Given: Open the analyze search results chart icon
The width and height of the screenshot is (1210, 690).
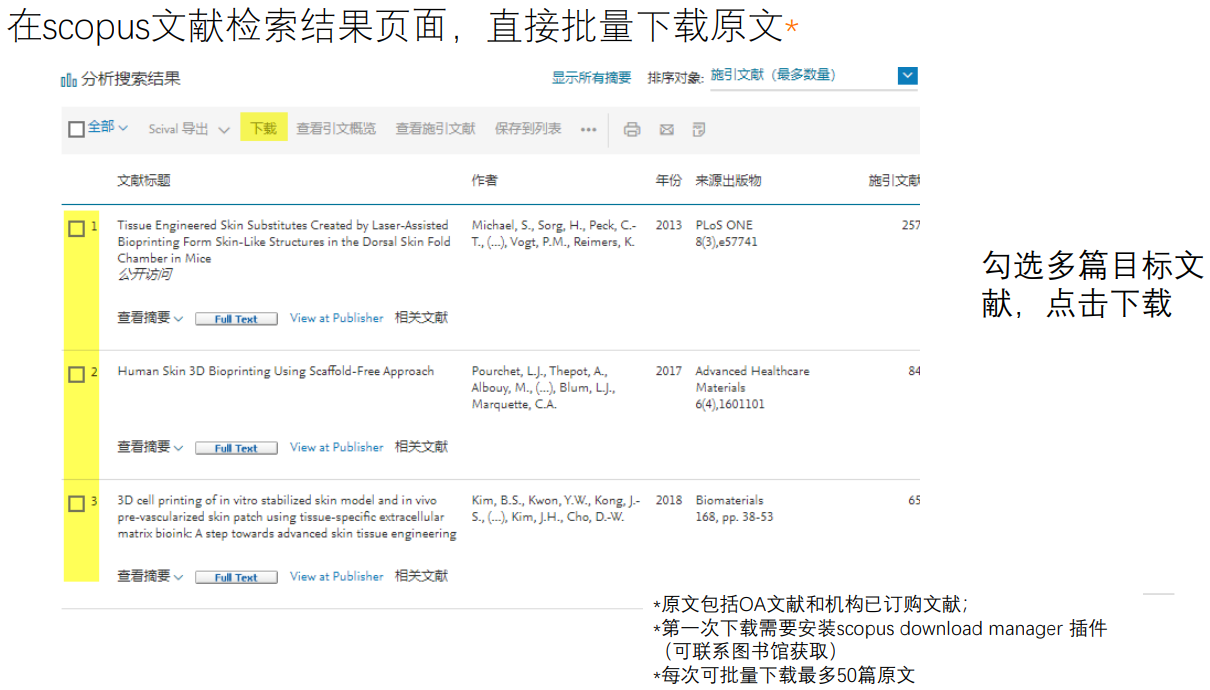Looking at the screenshot, I should pos(69,80).
